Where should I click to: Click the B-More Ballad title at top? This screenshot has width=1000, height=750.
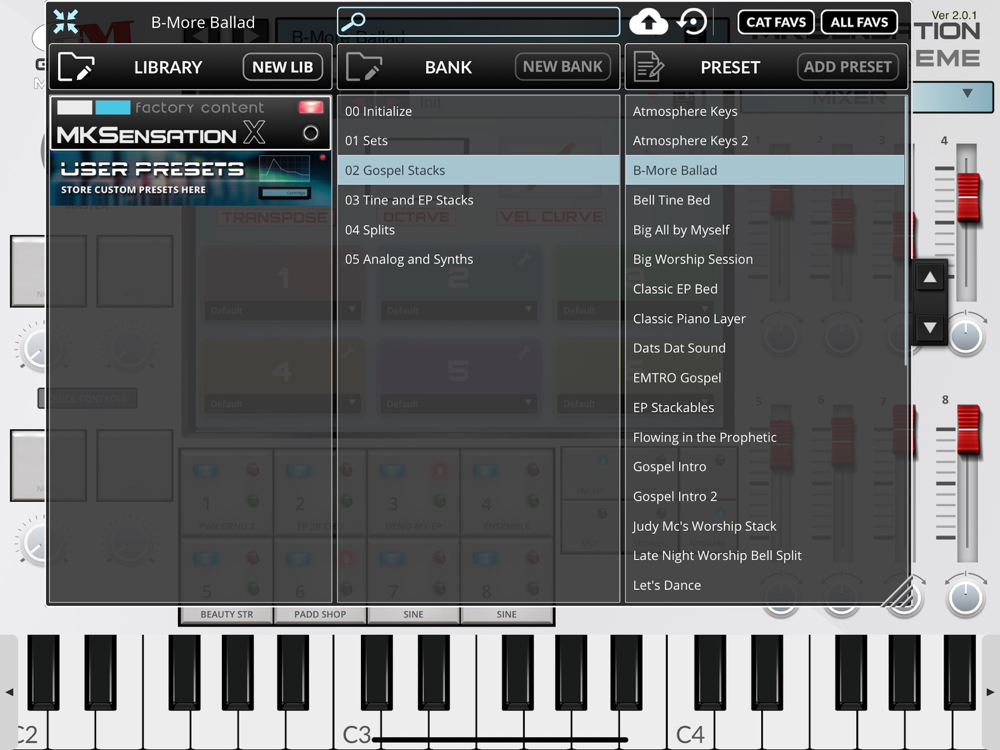click(x=203, y=22)
